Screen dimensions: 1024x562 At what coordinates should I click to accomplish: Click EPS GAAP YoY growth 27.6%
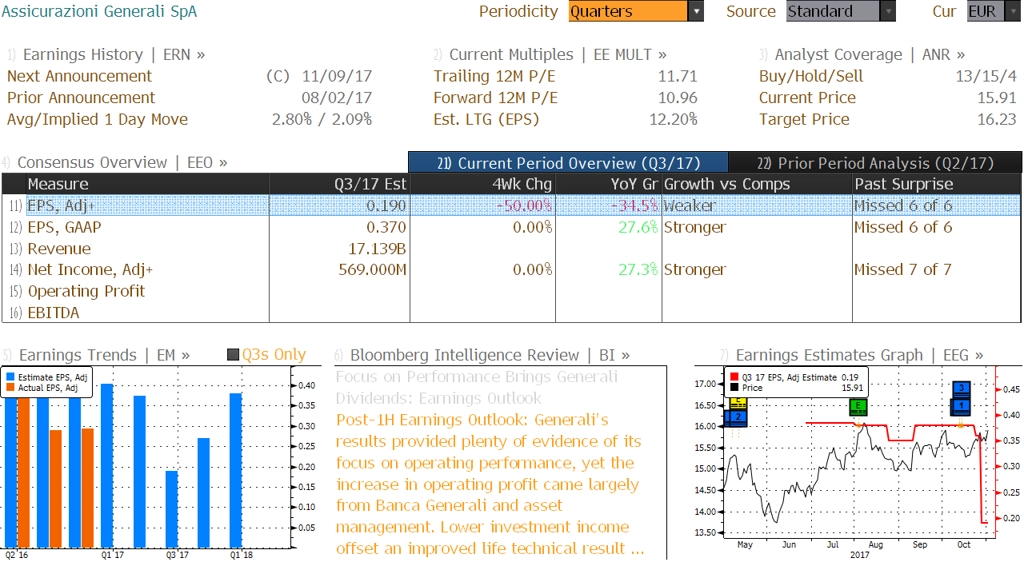point(638,227)
